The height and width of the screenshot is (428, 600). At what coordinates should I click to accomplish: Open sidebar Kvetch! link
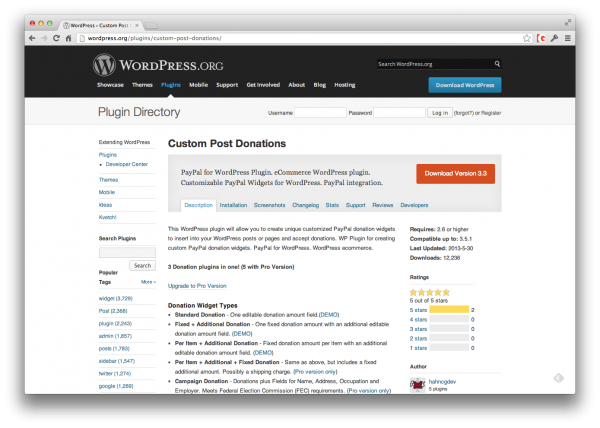[x=108, y=217]
